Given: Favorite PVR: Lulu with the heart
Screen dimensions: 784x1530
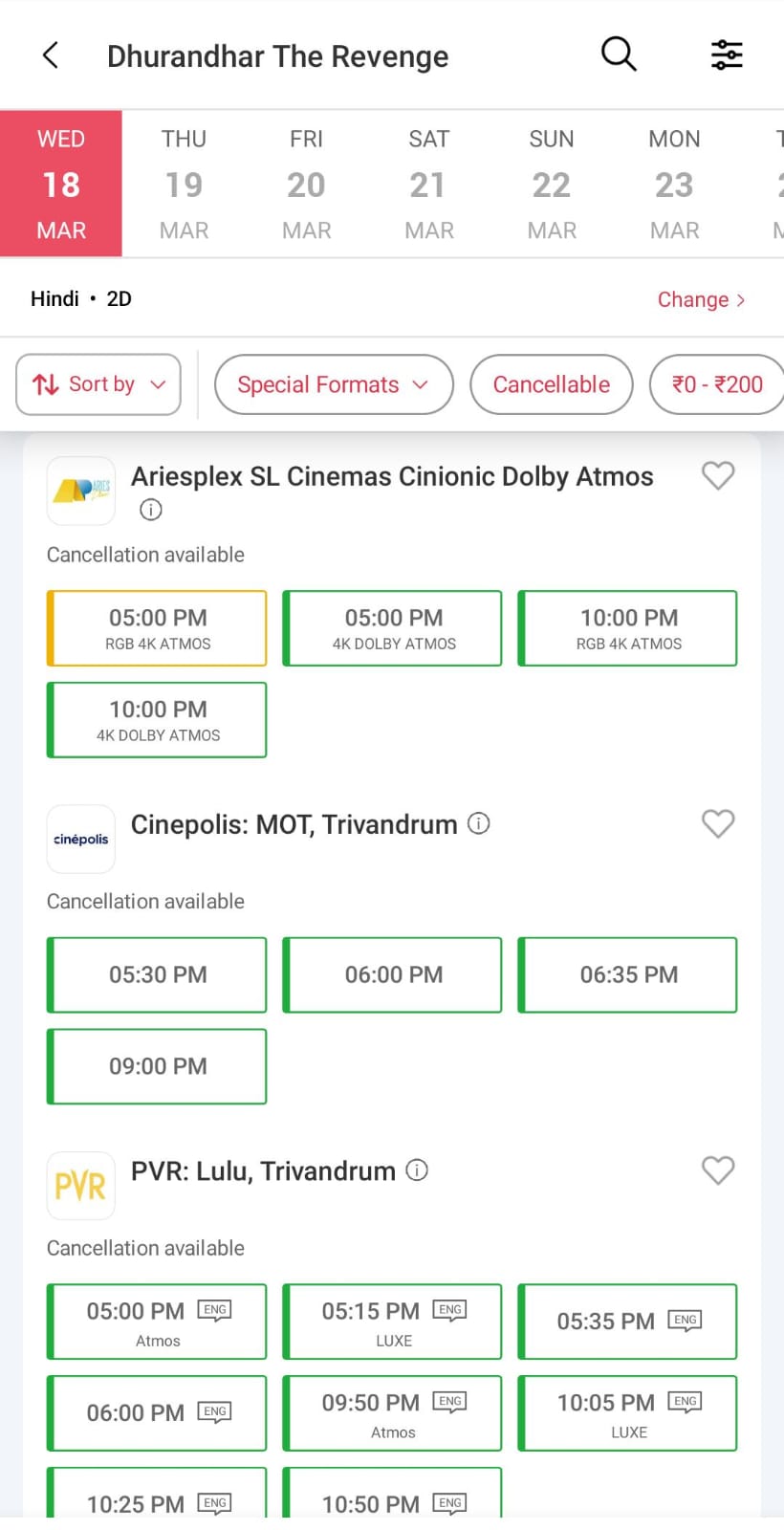Looking at the screenshot, I should click(x=718, y=1170).
